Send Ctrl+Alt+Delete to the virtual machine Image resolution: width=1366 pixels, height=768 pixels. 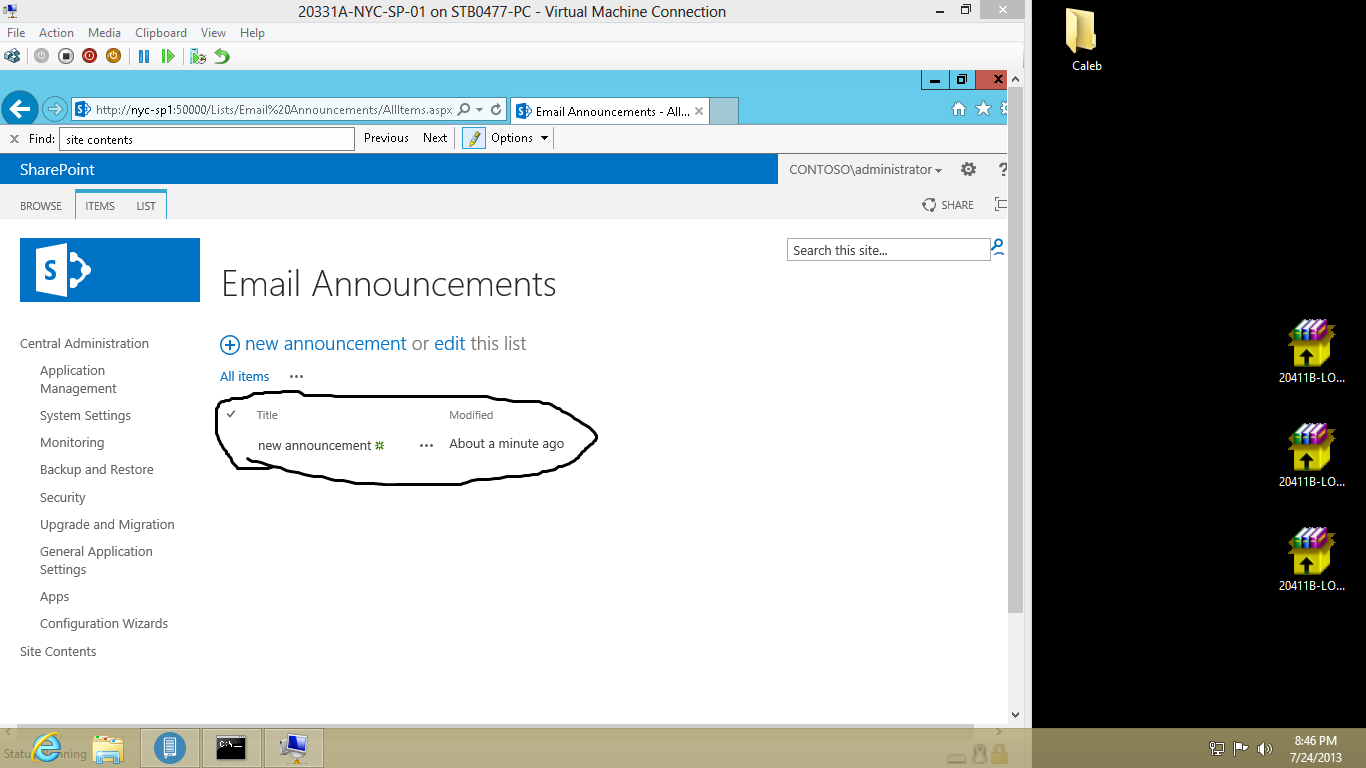tap(12, 56)
